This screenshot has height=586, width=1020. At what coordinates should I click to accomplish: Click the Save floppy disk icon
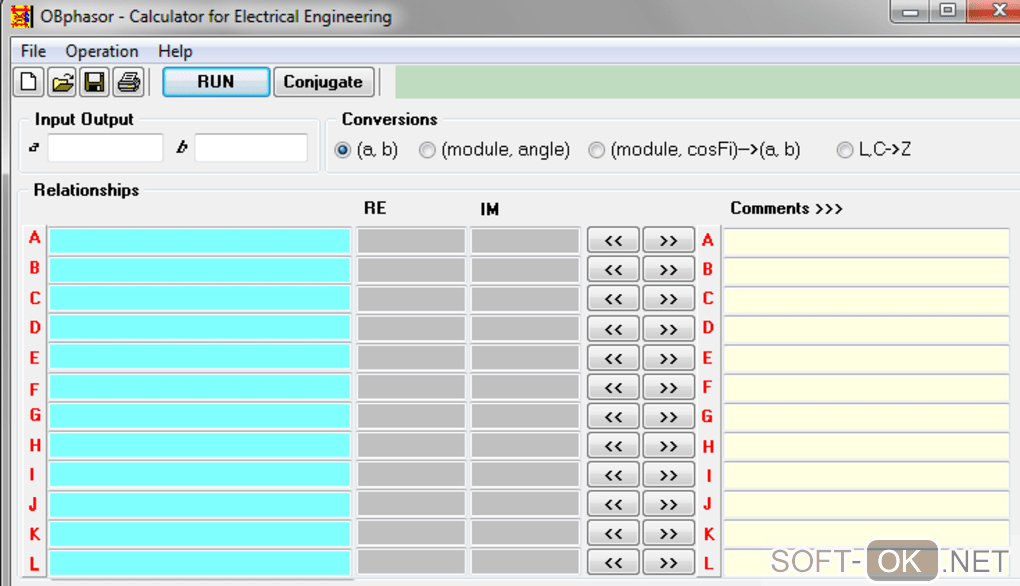coord(95,82)
